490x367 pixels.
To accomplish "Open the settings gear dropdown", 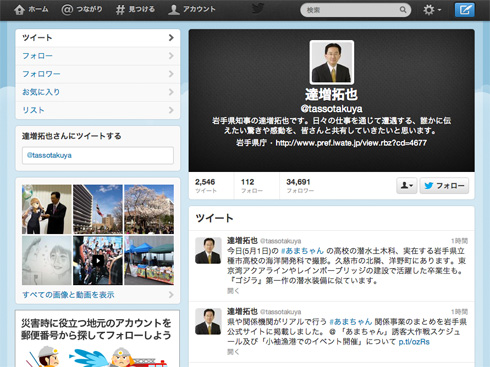I will click(432, 10).
